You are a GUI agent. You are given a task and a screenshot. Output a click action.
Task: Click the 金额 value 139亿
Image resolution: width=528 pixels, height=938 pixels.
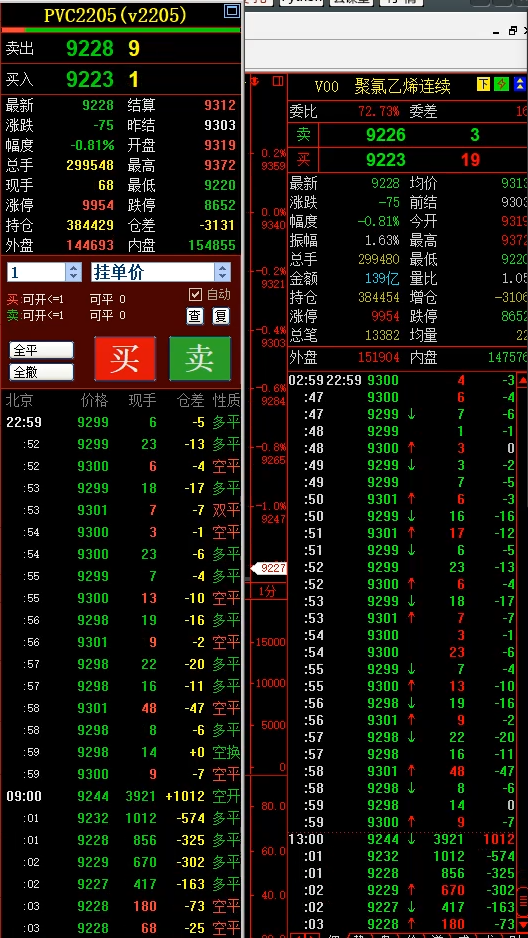point(382,278)
